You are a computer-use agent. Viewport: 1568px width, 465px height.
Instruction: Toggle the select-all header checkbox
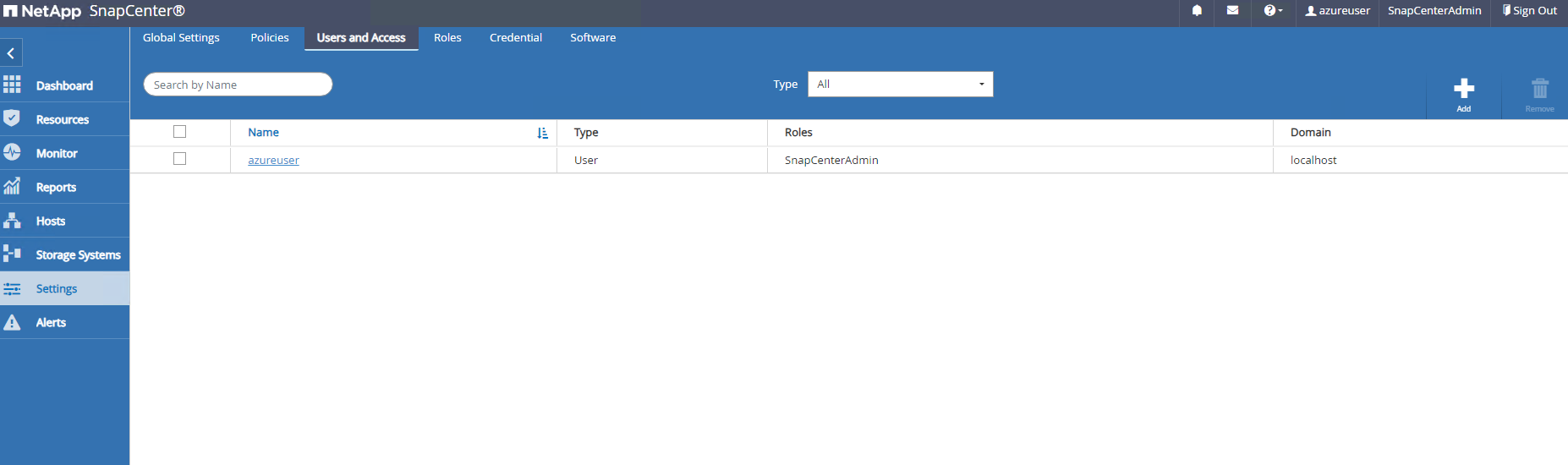pyautogui.click(x=179, y=131)
